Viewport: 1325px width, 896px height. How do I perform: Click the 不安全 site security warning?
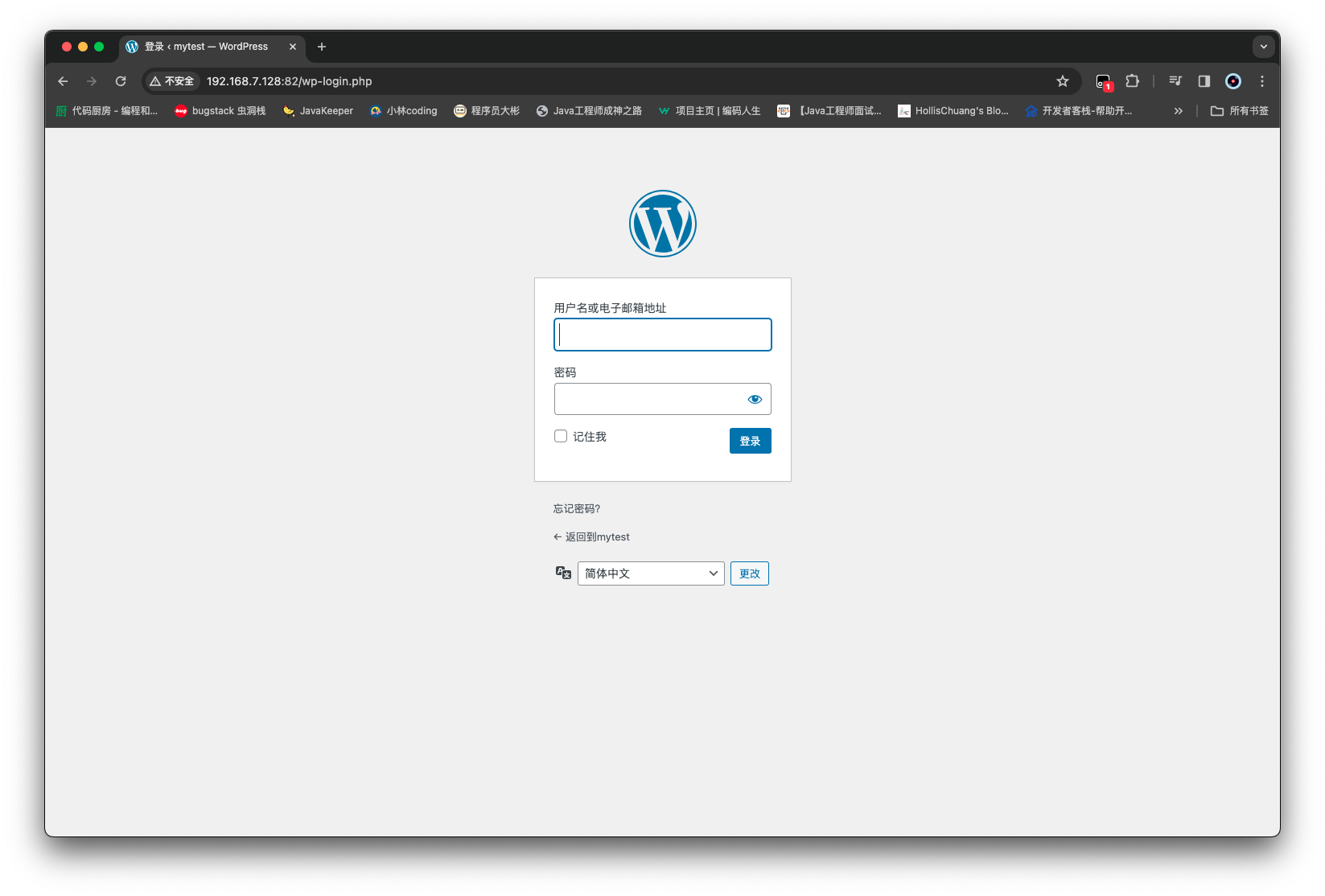click(171, 81)
